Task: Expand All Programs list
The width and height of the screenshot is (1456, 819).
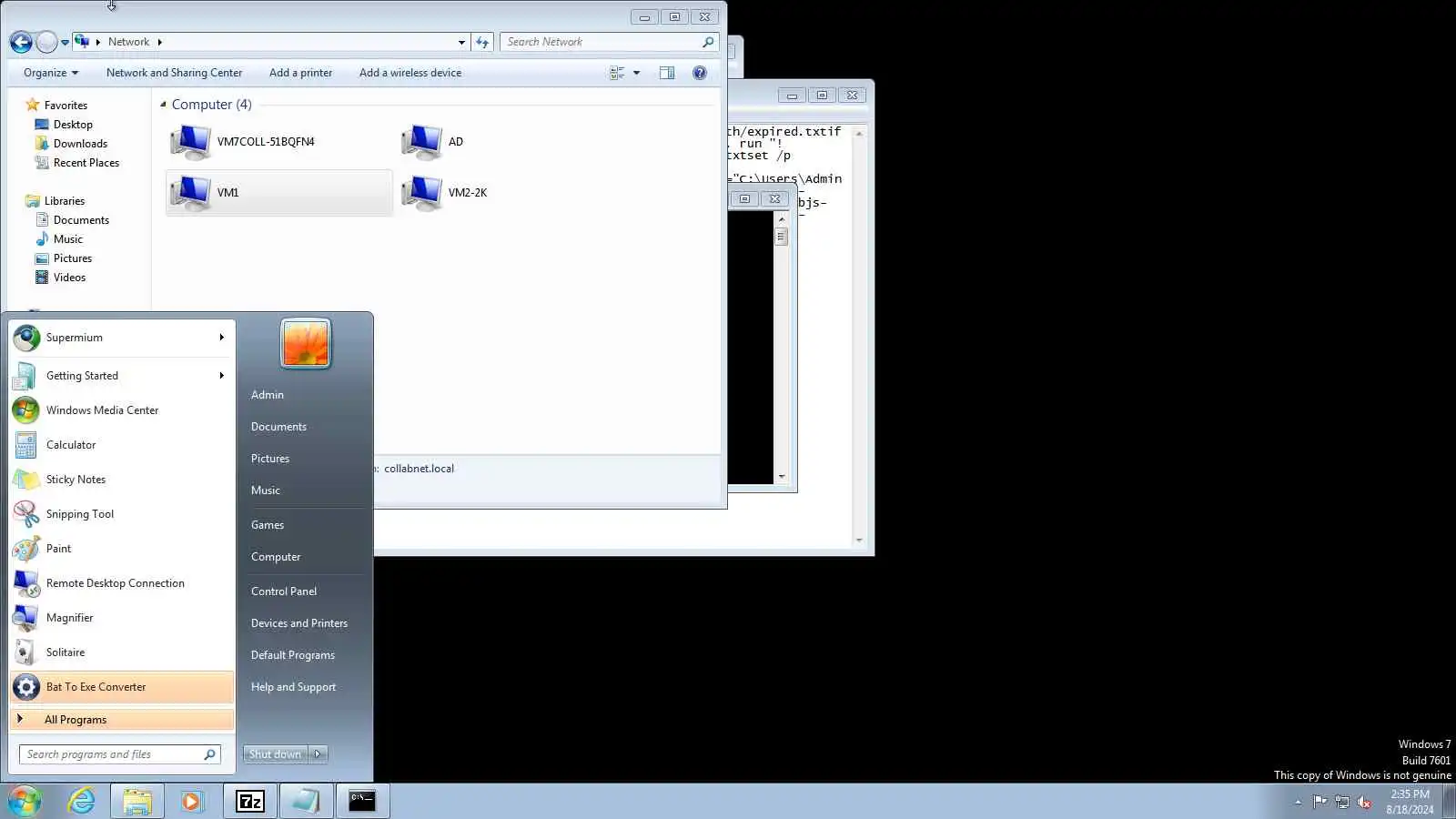Action: [121, 720]
